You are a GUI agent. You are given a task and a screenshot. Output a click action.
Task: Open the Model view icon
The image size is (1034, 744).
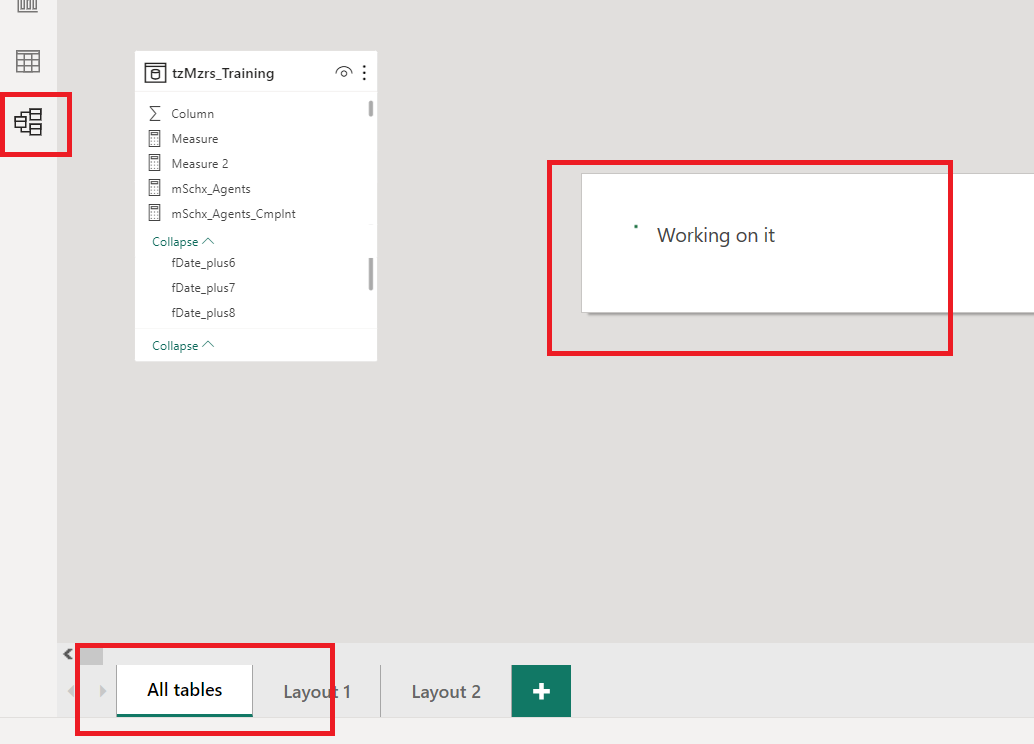(x=28, y=123)
